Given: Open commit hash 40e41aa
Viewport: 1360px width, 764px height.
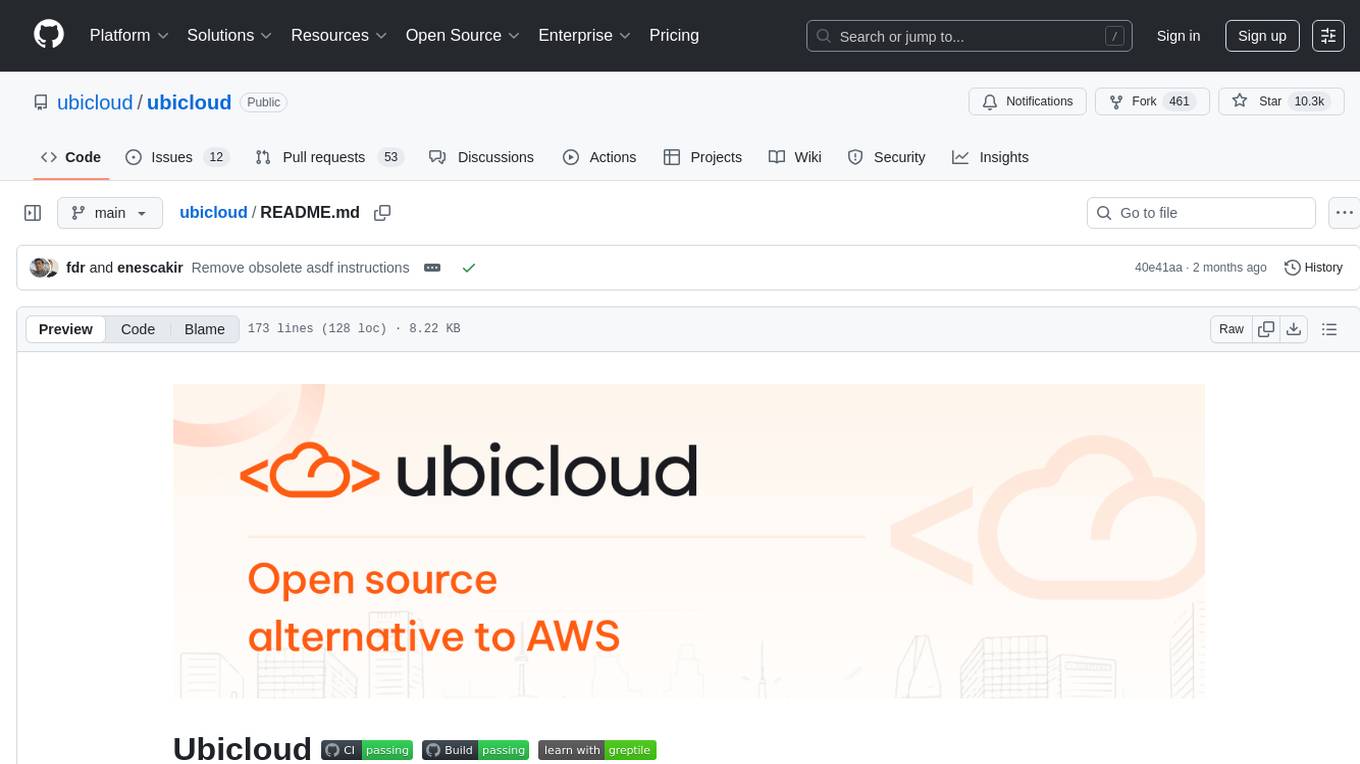Looking at the screenshot, I should tap(1158, 267).
